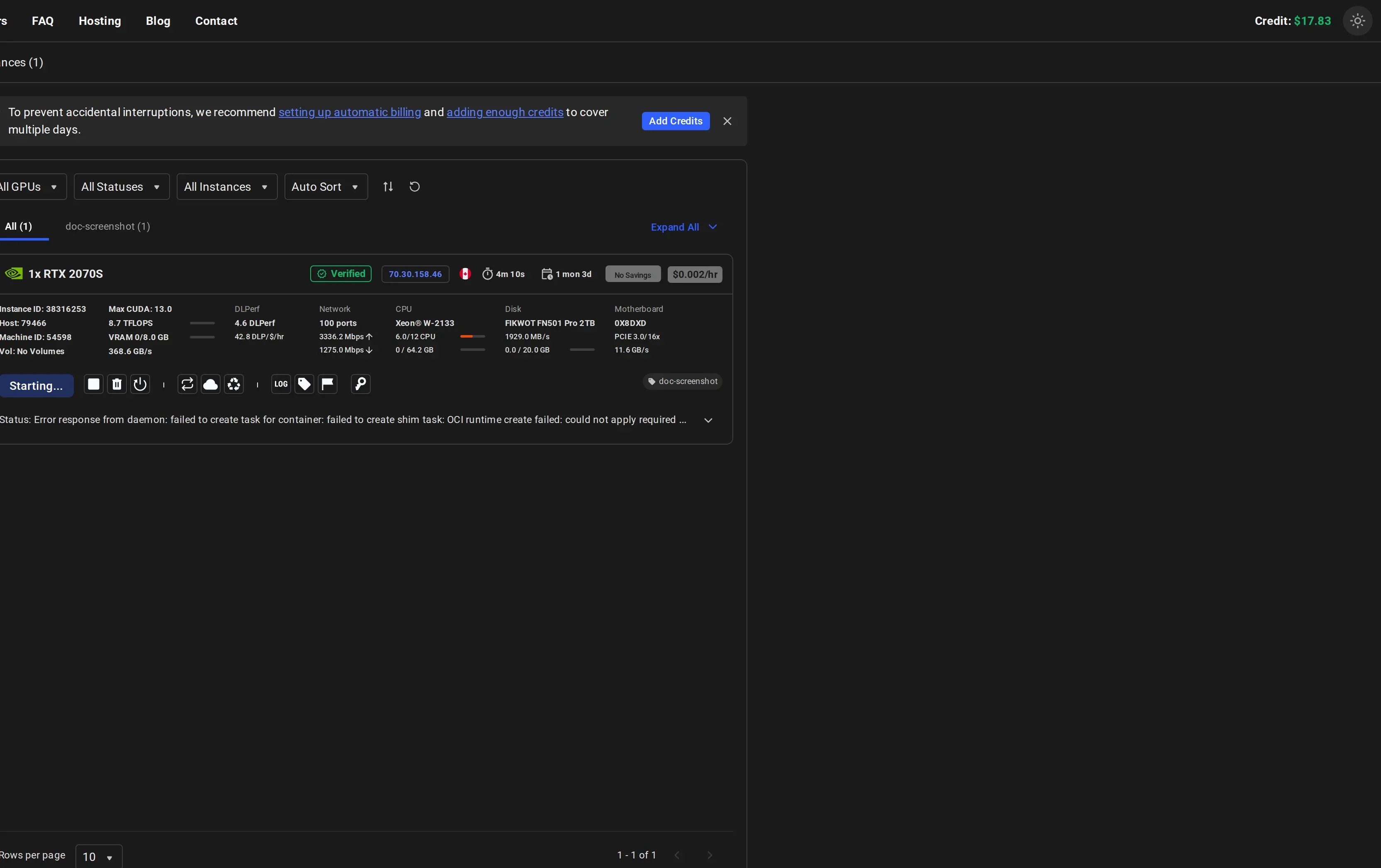Click the doc-screenshot label tag
1381x868 pixels.
pos(683,382)
